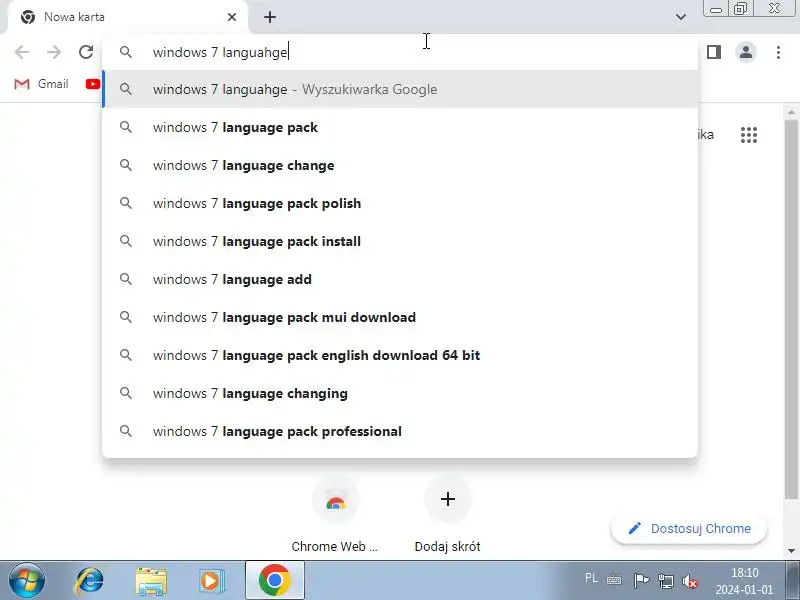Open the user profile menu
Screen dimensions: 800x600
pos(746,52)
